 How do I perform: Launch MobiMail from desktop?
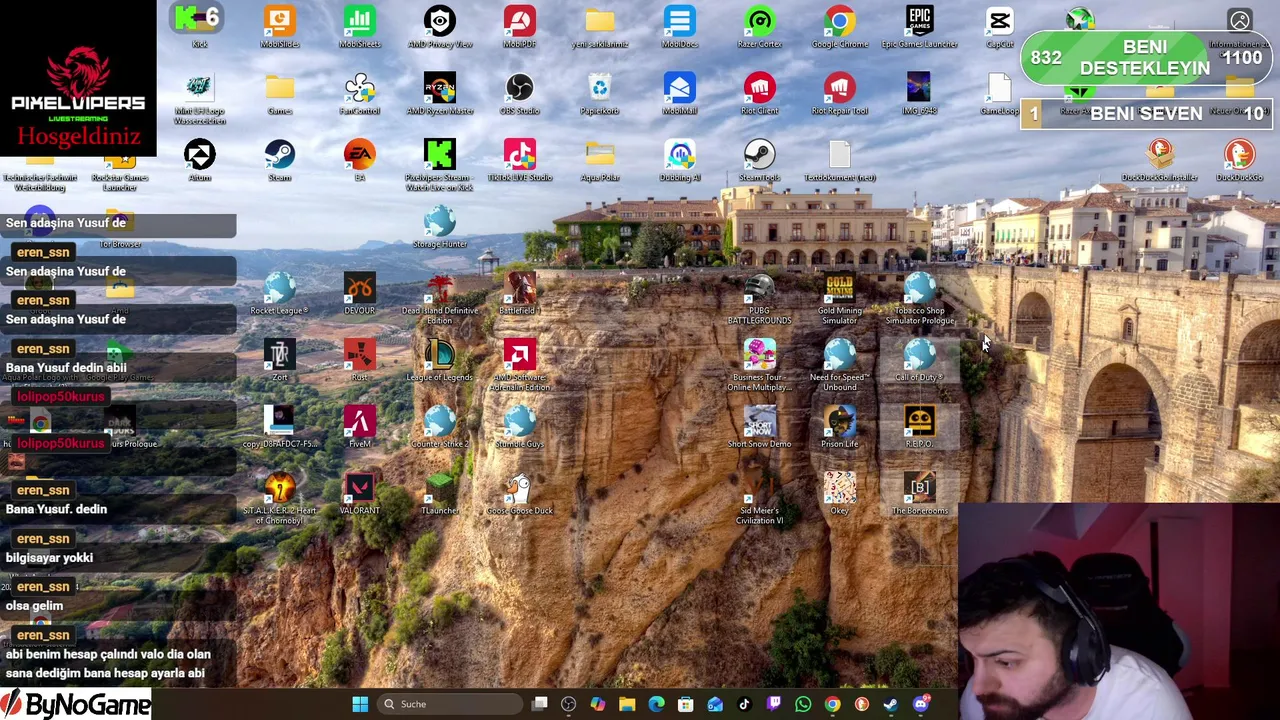[679, 94]
